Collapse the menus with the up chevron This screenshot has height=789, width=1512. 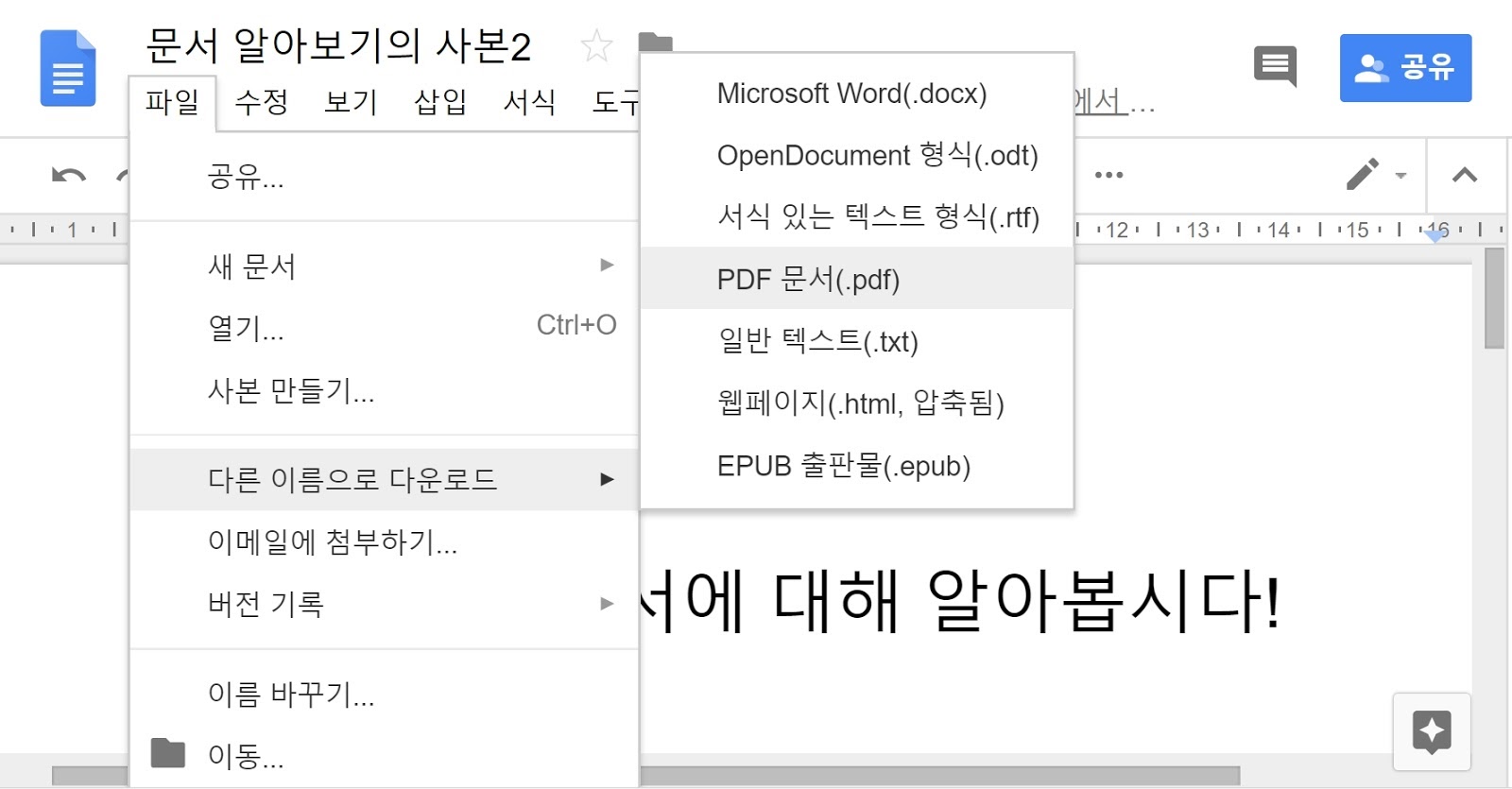(1465, 175)
